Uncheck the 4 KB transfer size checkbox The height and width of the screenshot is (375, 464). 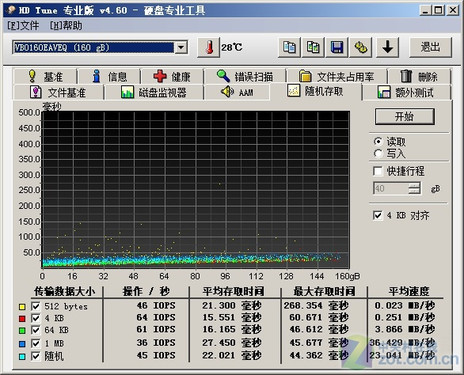(x=36, y=318)
